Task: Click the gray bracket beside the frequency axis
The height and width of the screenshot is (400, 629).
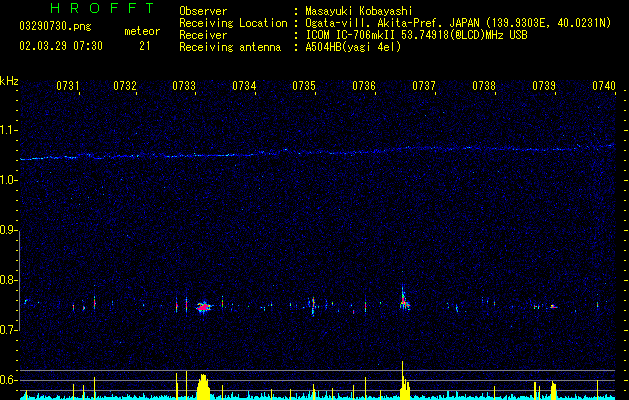Action: coord(20,281)
